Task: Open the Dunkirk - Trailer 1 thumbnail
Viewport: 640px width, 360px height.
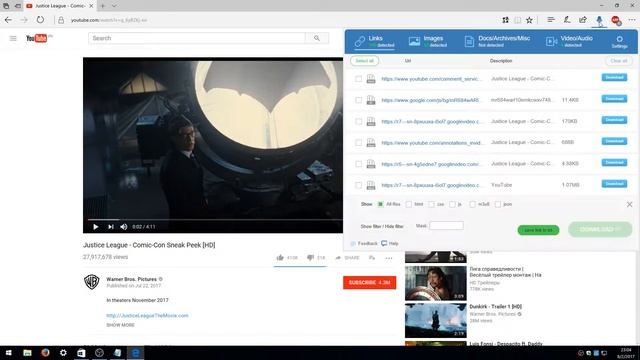Action: click(436, 320)
